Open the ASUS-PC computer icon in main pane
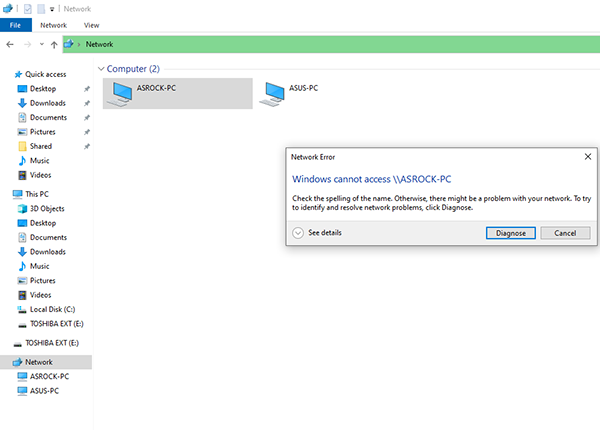The image size is (600, 430). coord(272,94)
